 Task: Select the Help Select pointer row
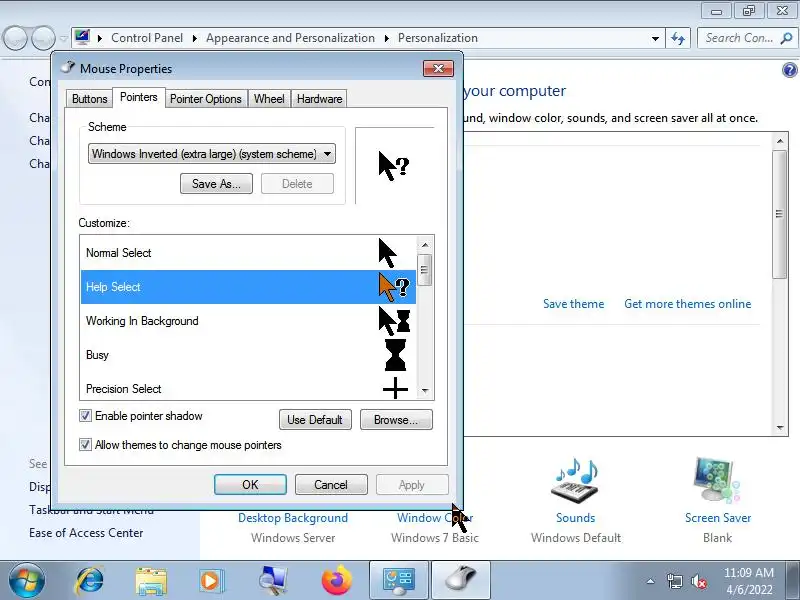[248, 287]
